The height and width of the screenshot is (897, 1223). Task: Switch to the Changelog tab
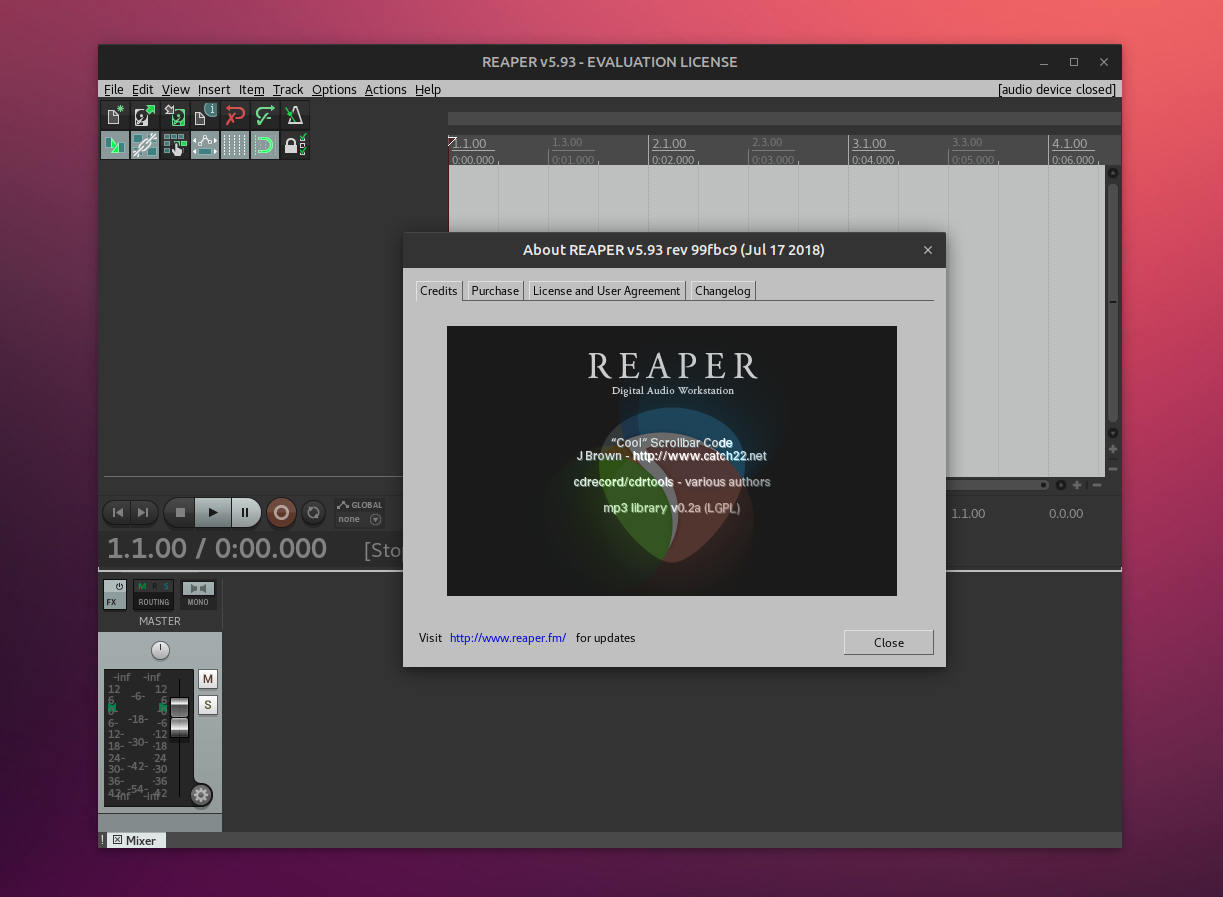click(722, 290)
